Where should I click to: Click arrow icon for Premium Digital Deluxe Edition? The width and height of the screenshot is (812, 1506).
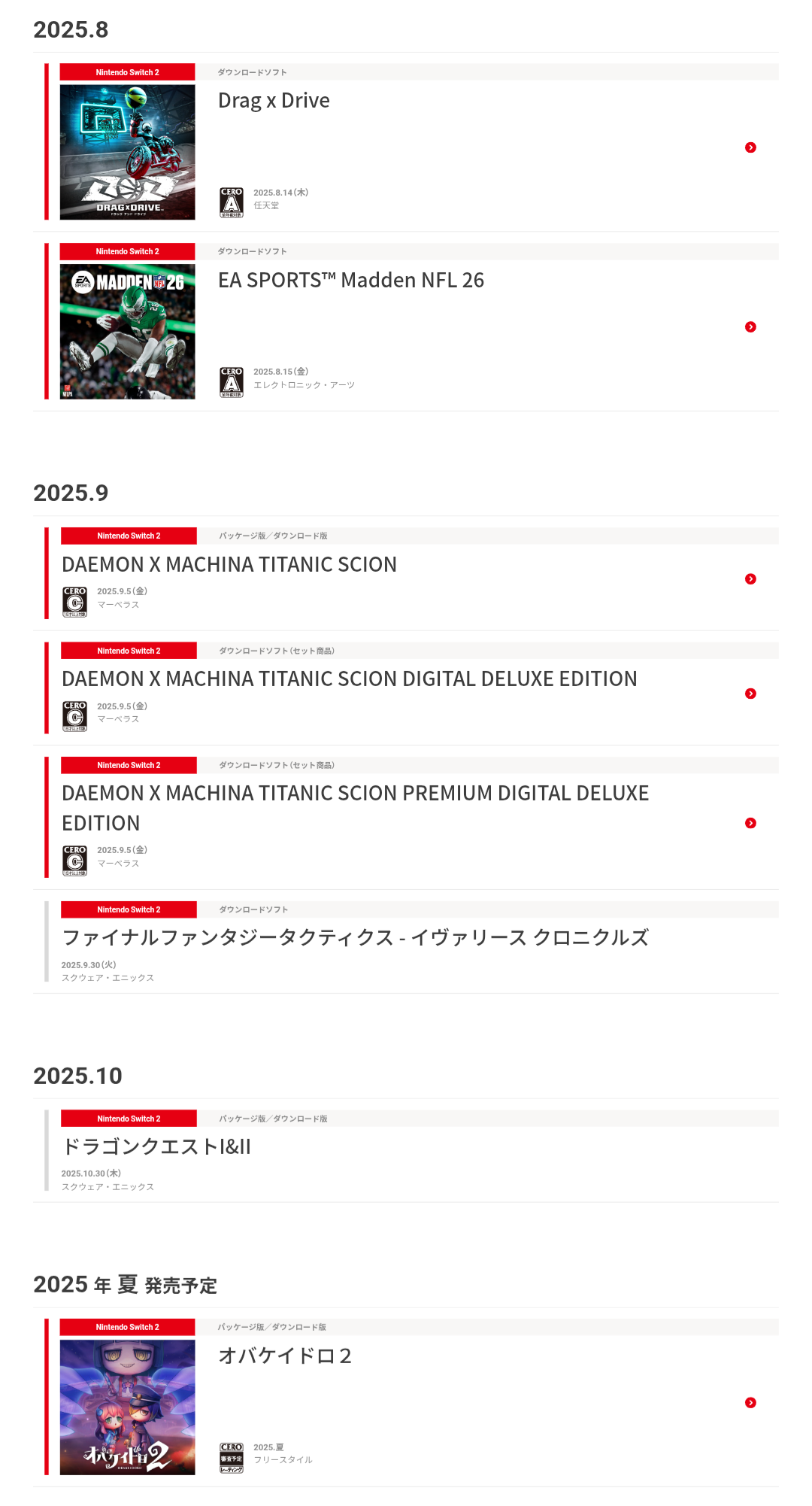tap(750, 823)
